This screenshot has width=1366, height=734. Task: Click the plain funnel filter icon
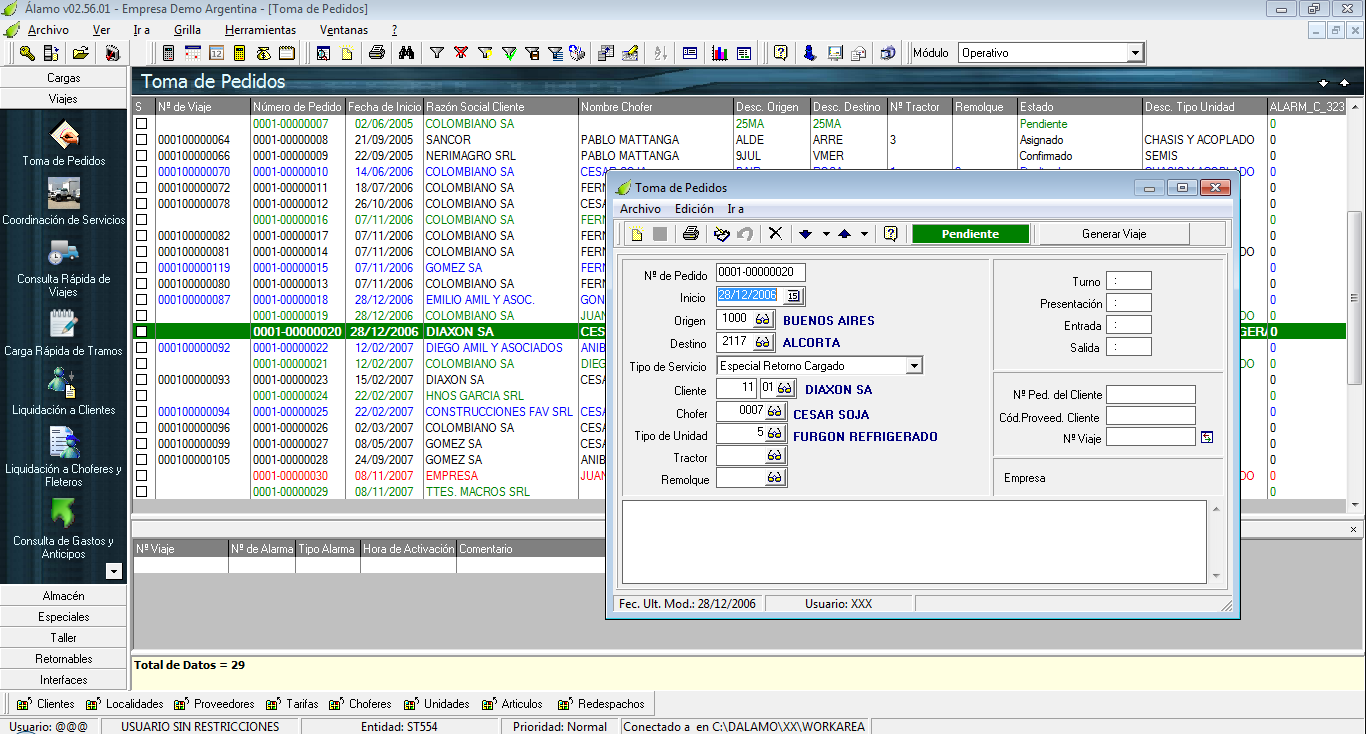(x=437, y=53)
